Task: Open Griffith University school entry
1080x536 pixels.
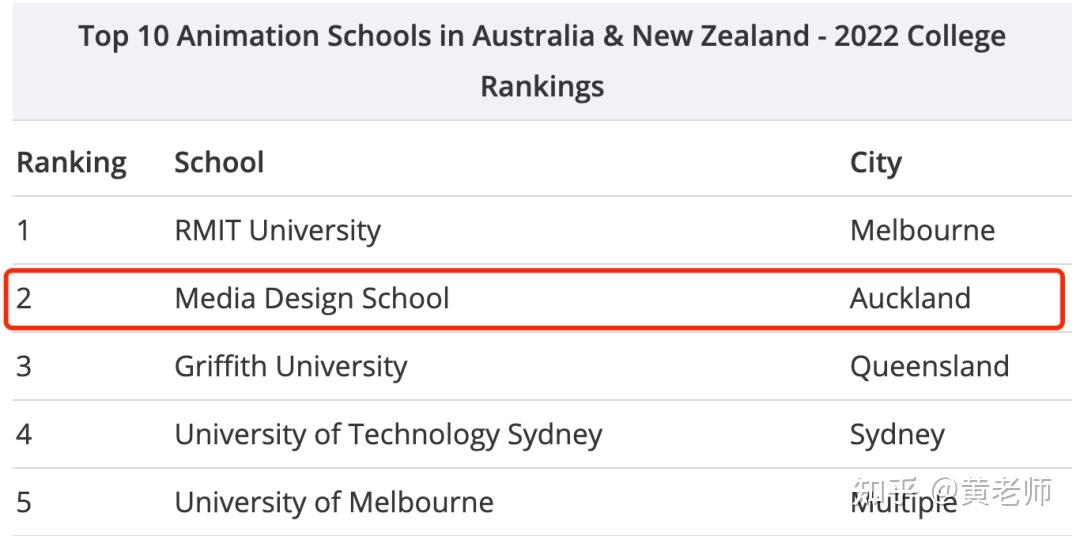Action: click(x=291, y=367)
